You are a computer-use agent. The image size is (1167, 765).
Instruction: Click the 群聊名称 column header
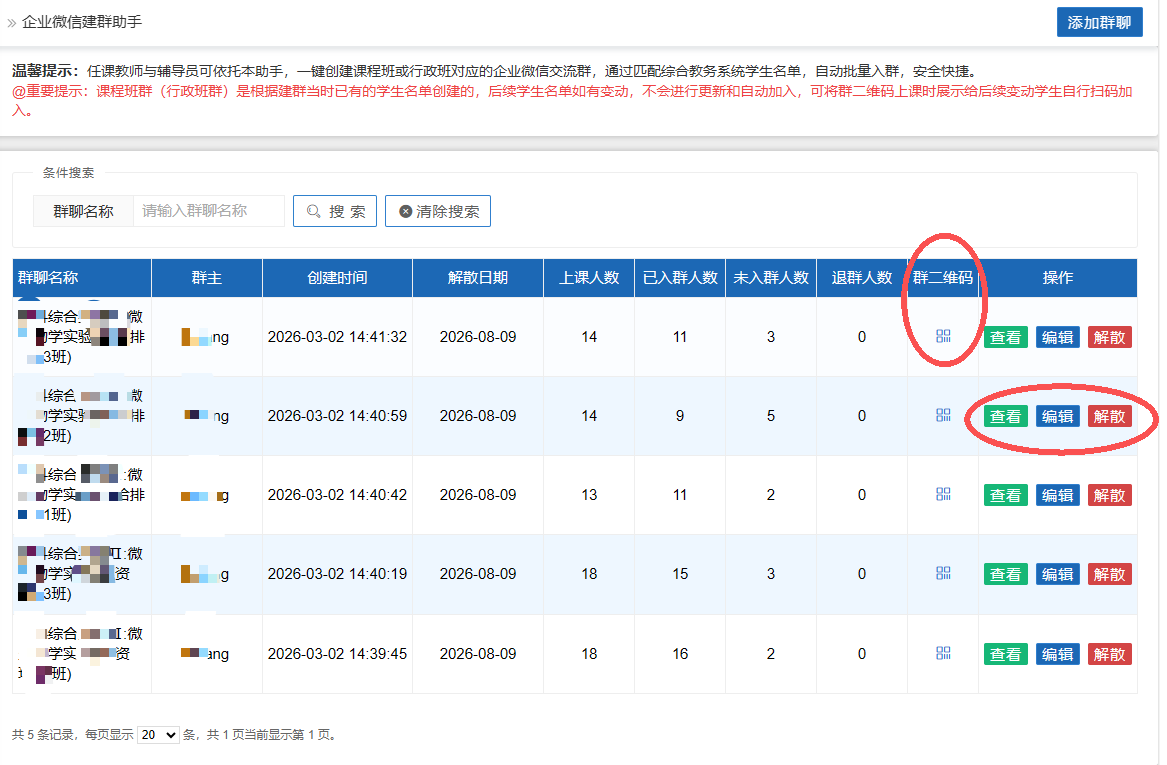(x=48, y=278)
